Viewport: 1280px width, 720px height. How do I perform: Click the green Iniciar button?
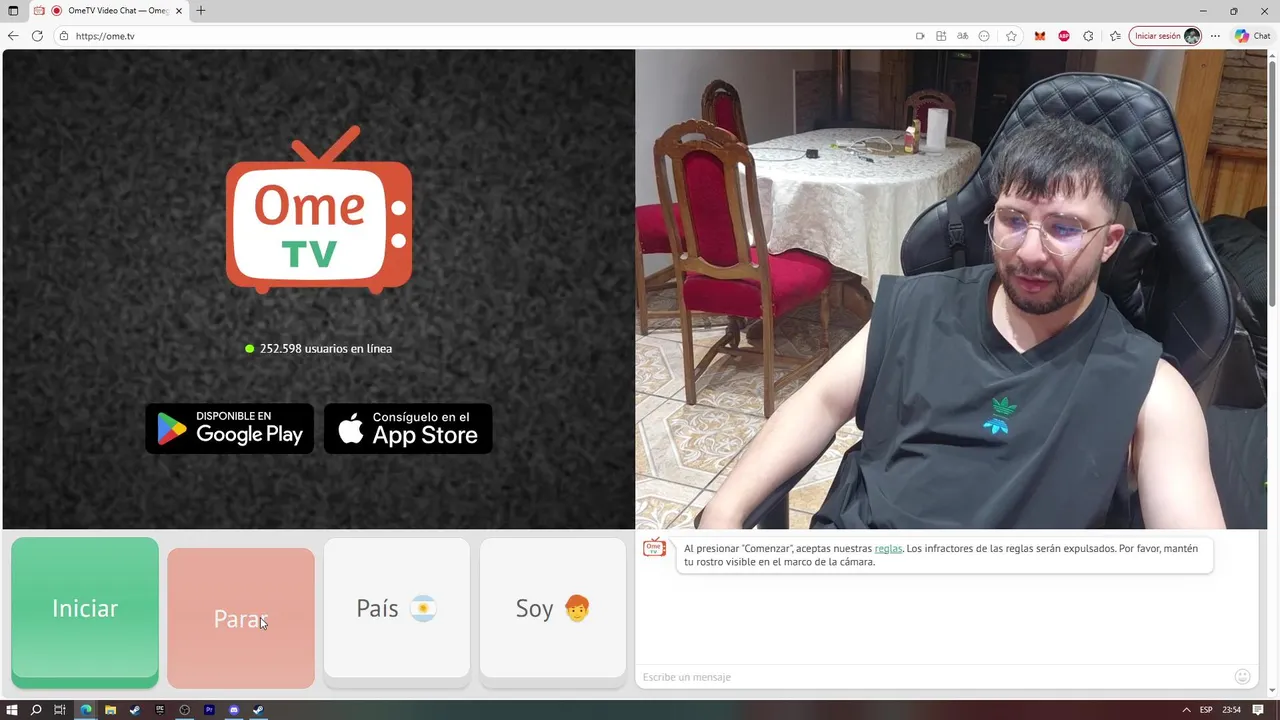click(x=85, y=612)
